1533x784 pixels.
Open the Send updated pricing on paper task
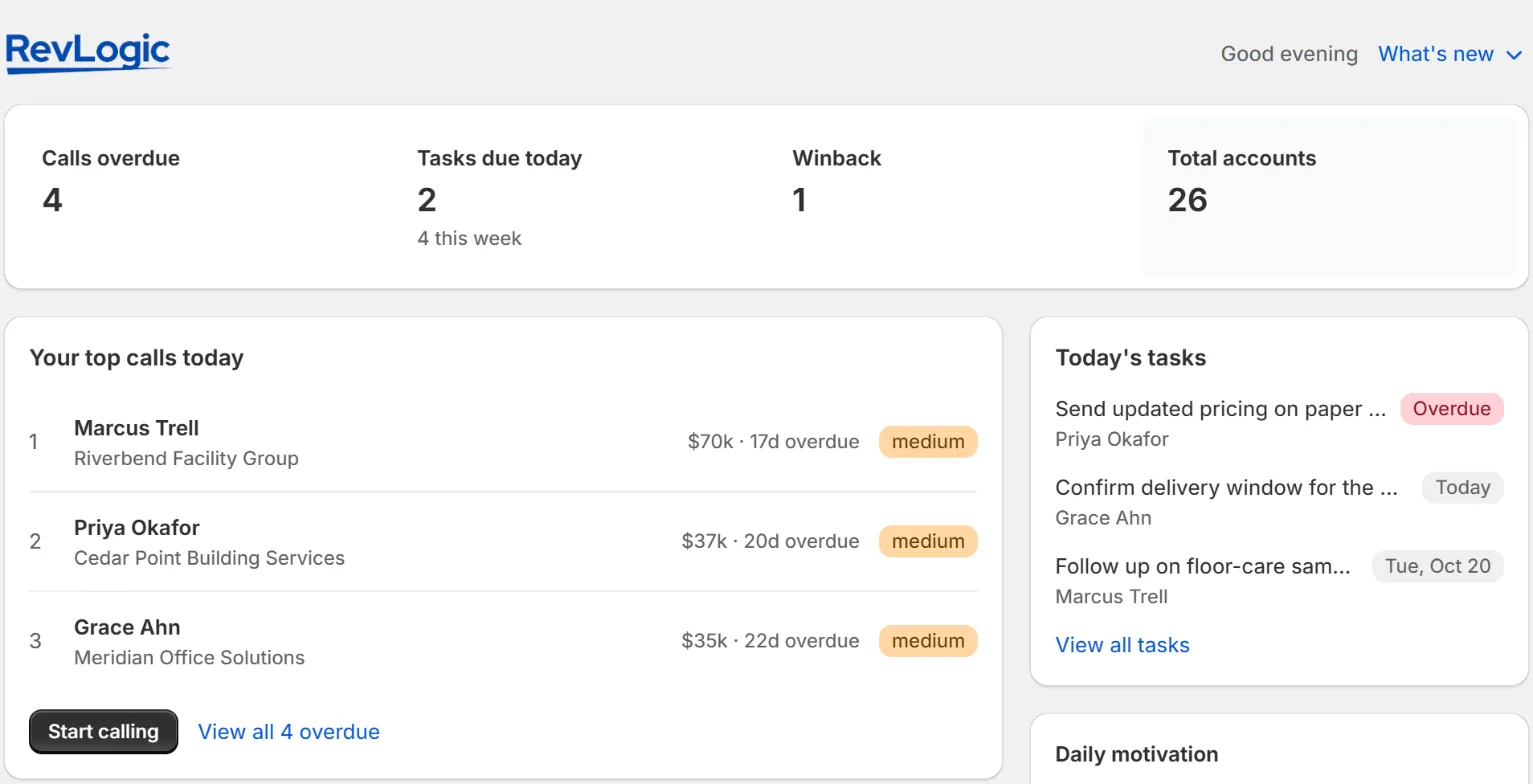(x=1220, y=408)
